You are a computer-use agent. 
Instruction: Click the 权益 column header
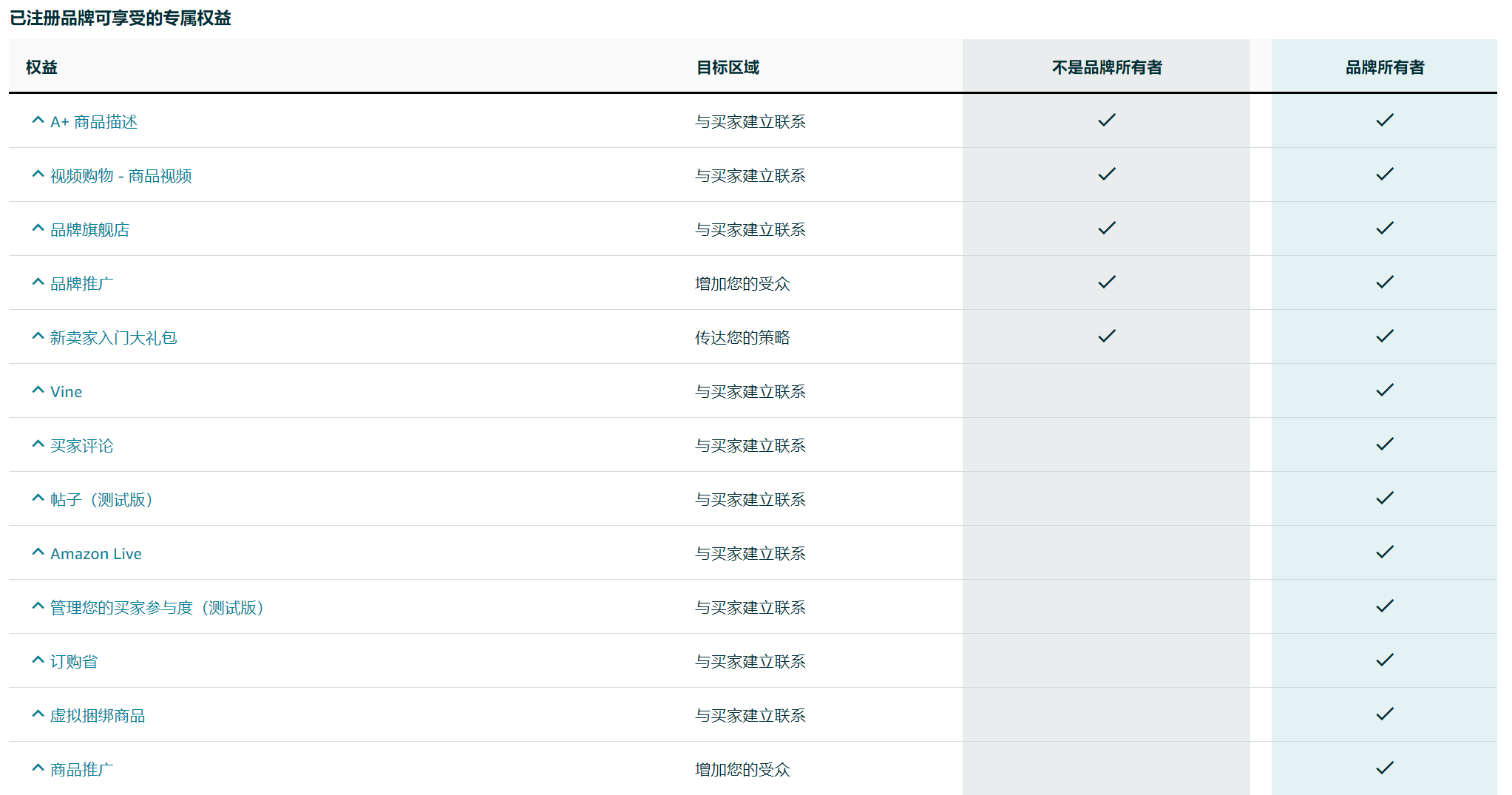[41, 67]
